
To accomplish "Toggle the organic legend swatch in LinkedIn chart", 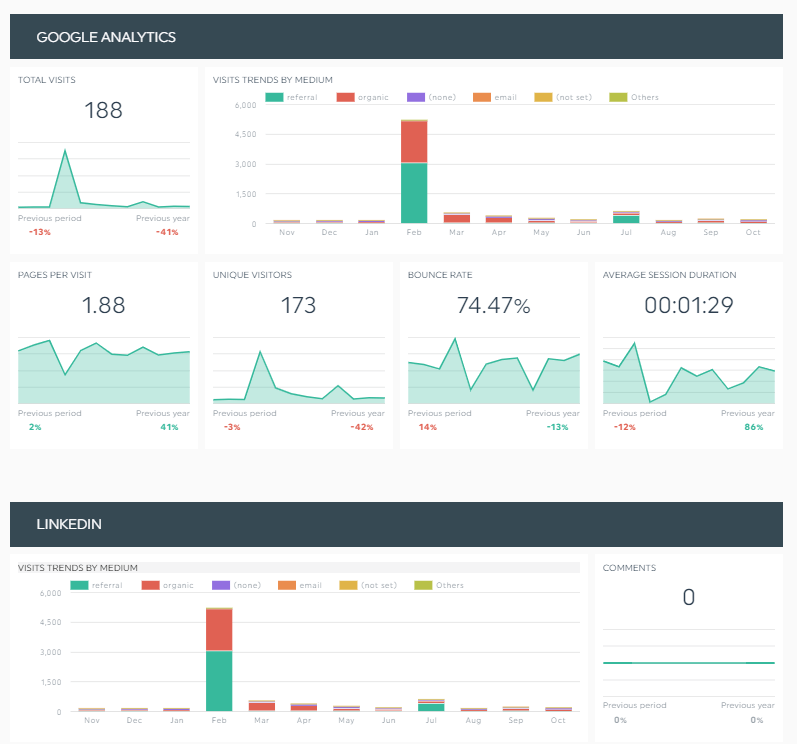I will coord(150,585).
